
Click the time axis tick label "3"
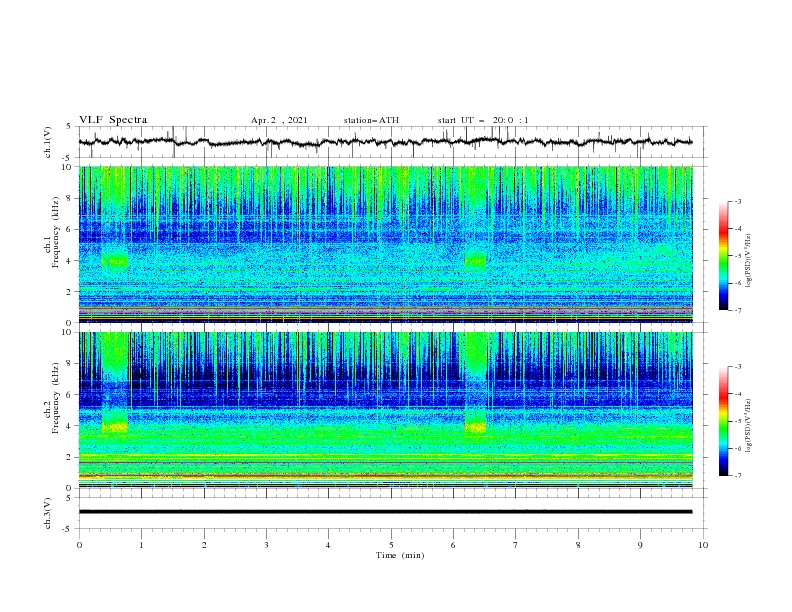[266, 545]
